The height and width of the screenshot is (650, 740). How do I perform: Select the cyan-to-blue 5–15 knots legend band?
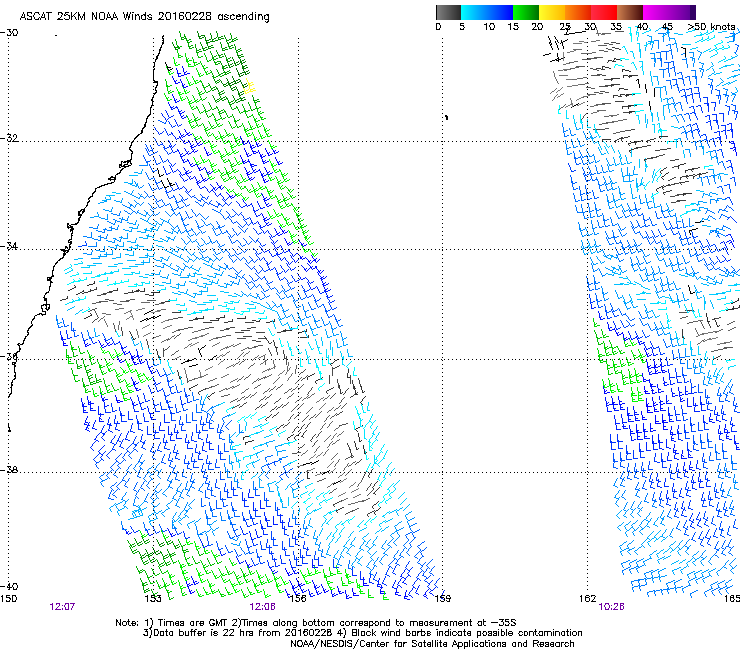[487, 12]
